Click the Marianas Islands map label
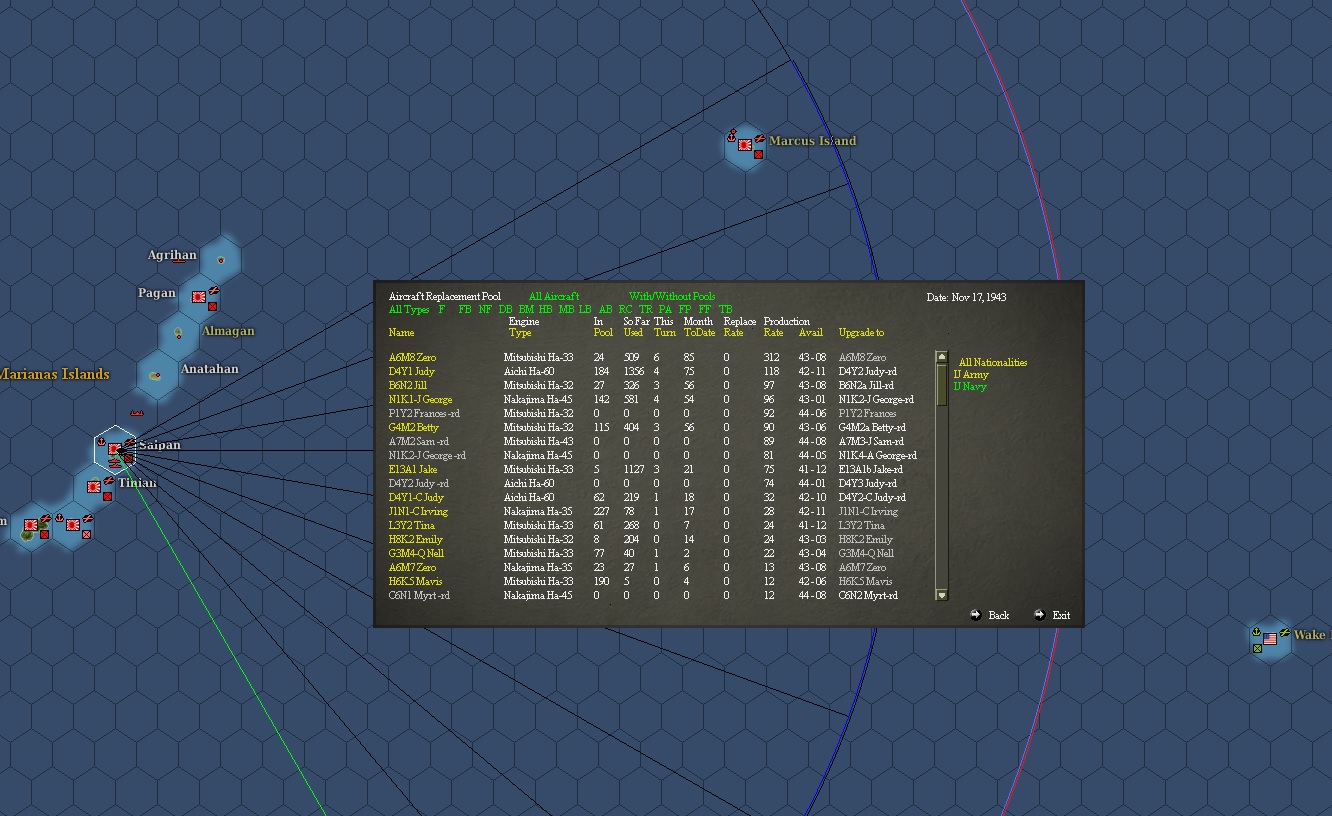This screenshot has height=816, width=1332. pyautogui.click(x=54, y=374)
